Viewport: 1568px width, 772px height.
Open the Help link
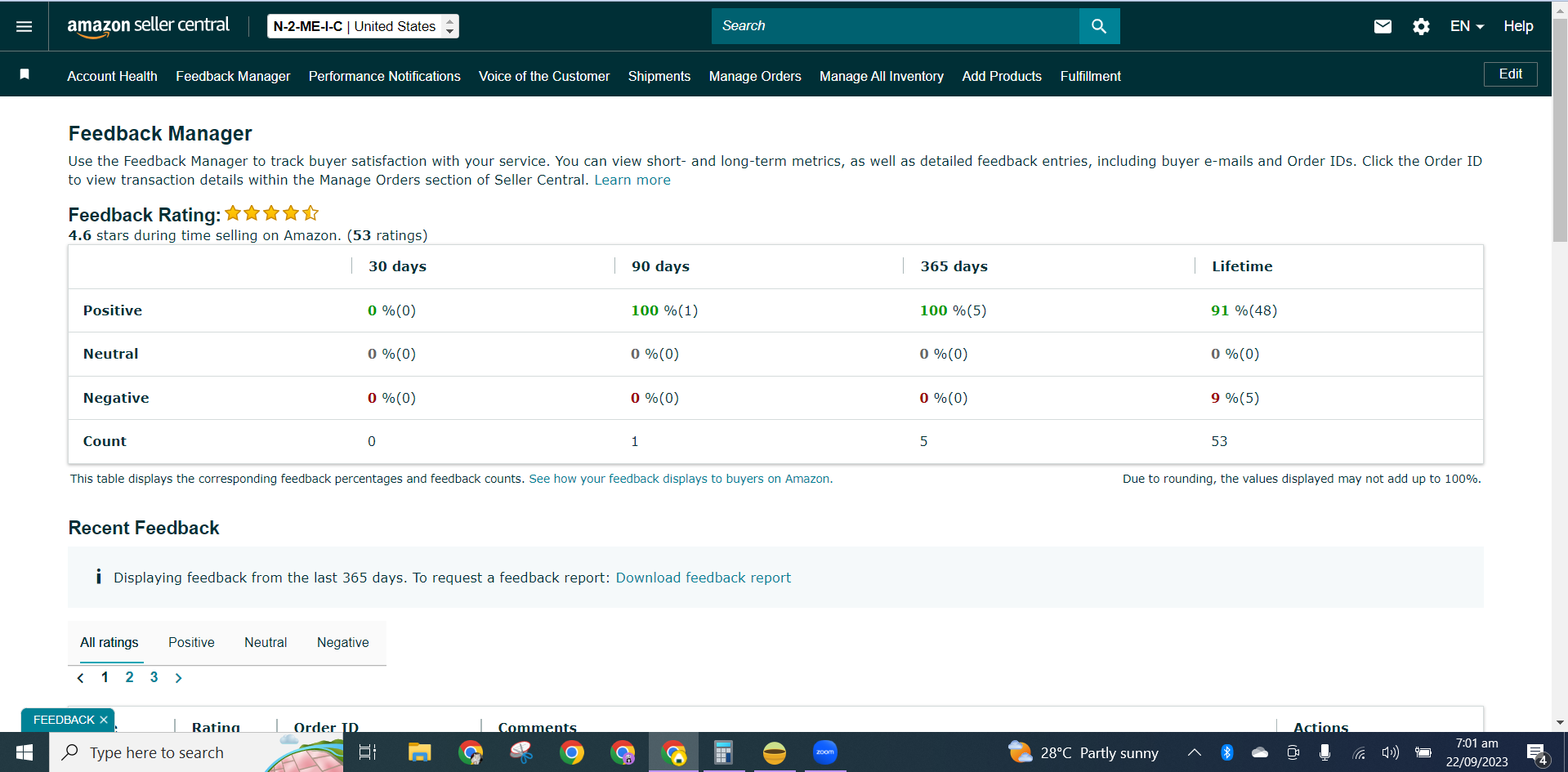(x=1518, y=26)
